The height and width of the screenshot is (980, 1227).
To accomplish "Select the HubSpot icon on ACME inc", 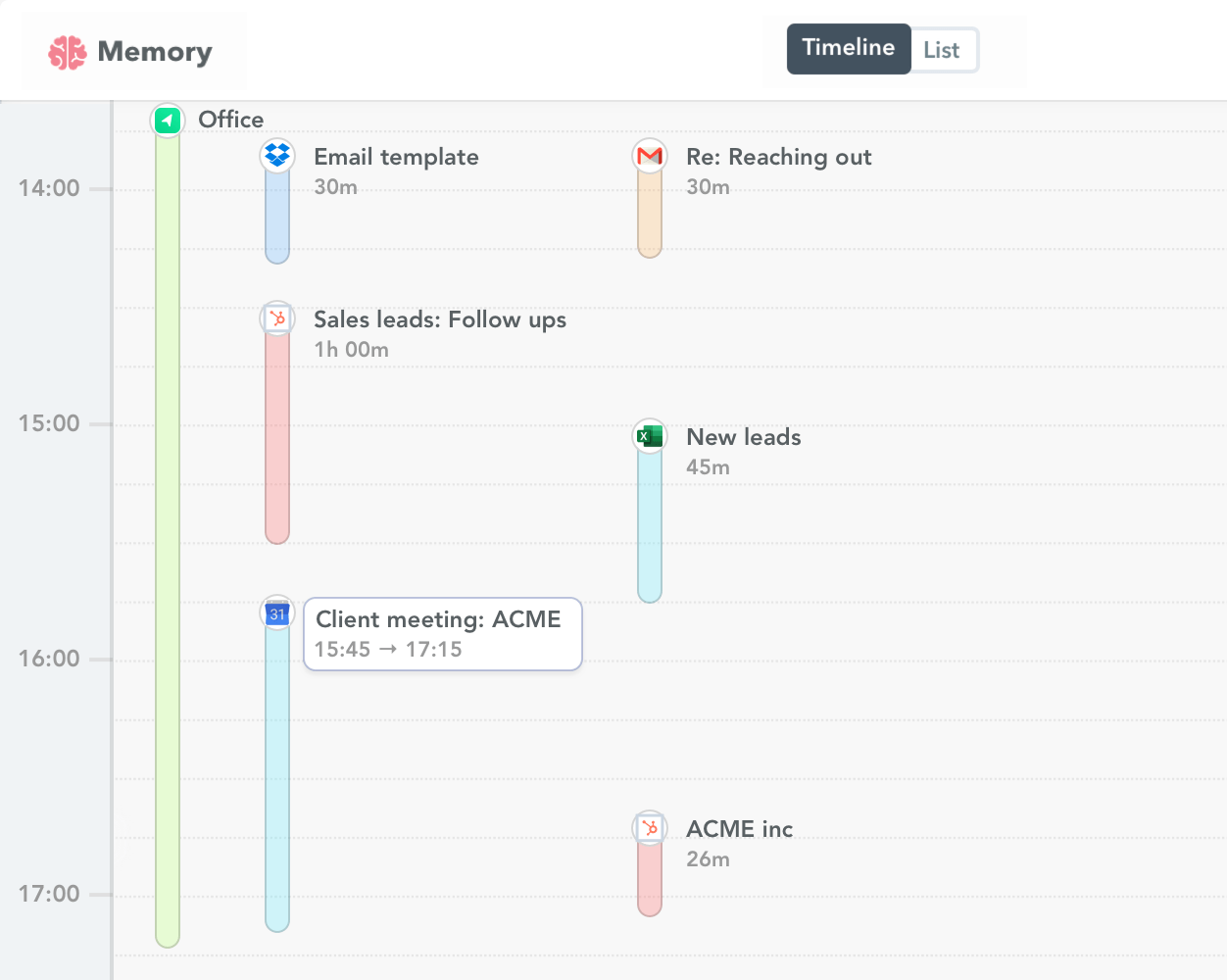I will pyautogui.click(x=650, y=827).
